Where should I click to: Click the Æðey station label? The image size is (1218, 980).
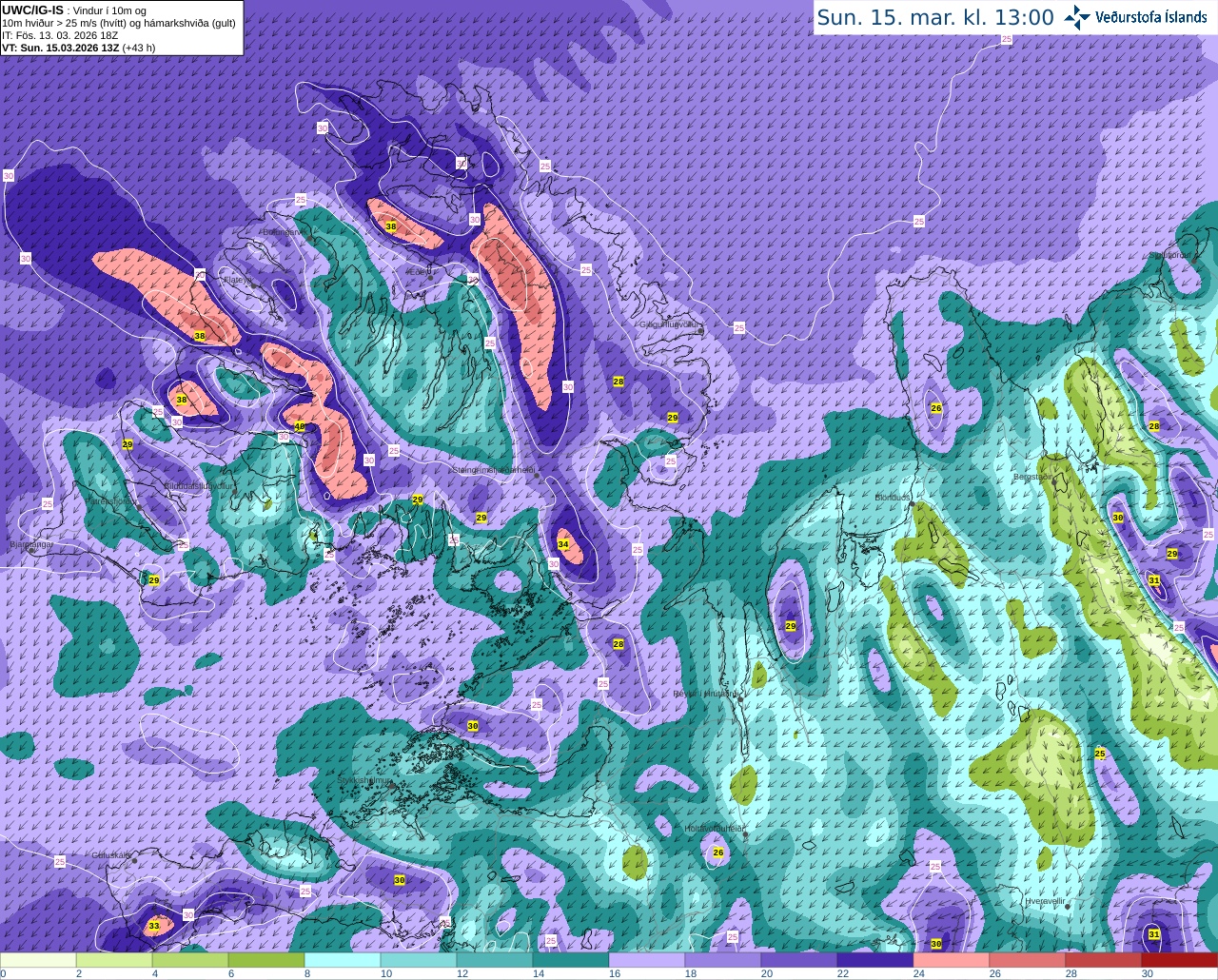coord(420,271)
